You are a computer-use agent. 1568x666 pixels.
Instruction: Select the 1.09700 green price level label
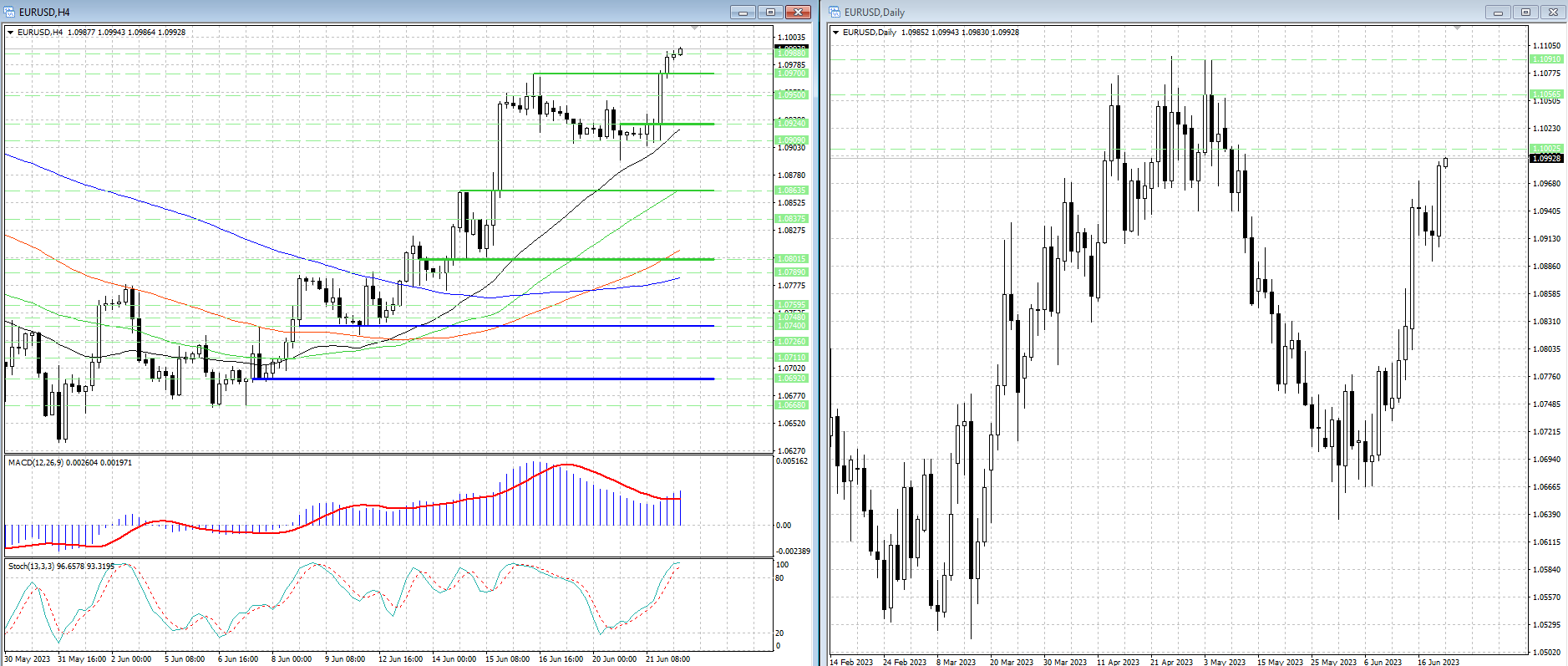791,74
